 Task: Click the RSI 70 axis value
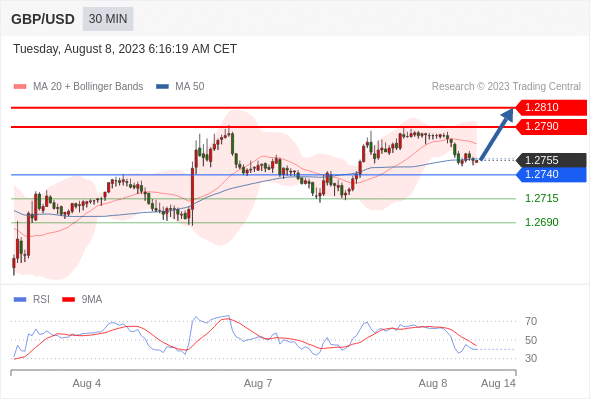point(531,321)
